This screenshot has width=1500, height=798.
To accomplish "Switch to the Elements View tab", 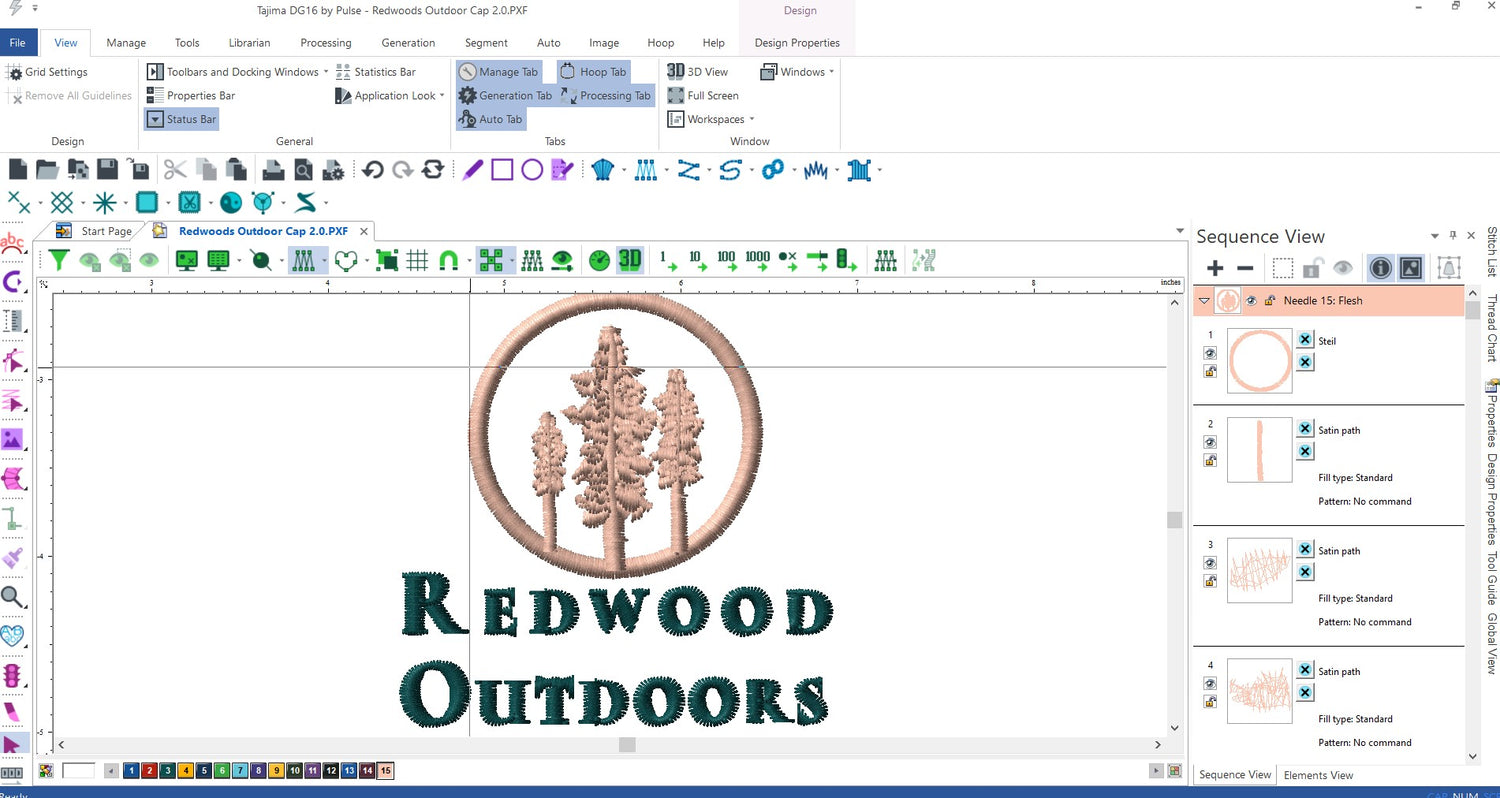I will 1318,775.
